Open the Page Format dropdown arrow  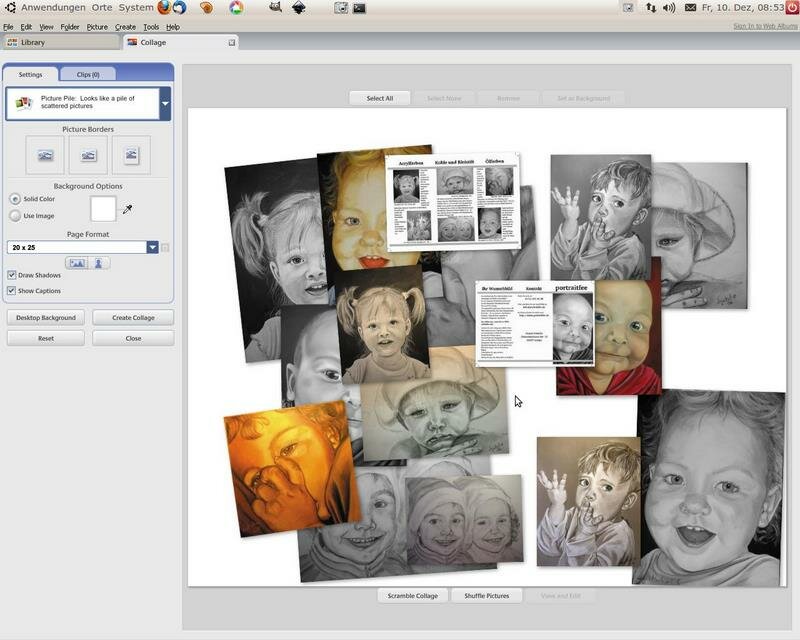click(153, 248)
